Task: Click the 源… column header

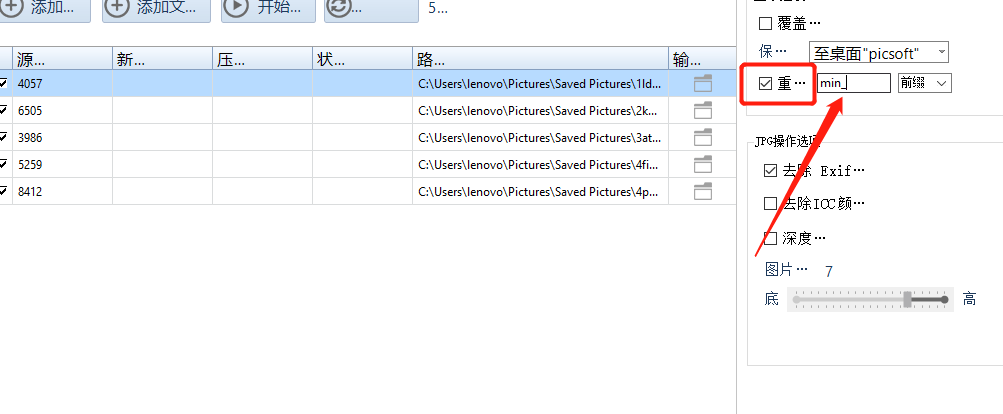Action: (x=62, y=58)
